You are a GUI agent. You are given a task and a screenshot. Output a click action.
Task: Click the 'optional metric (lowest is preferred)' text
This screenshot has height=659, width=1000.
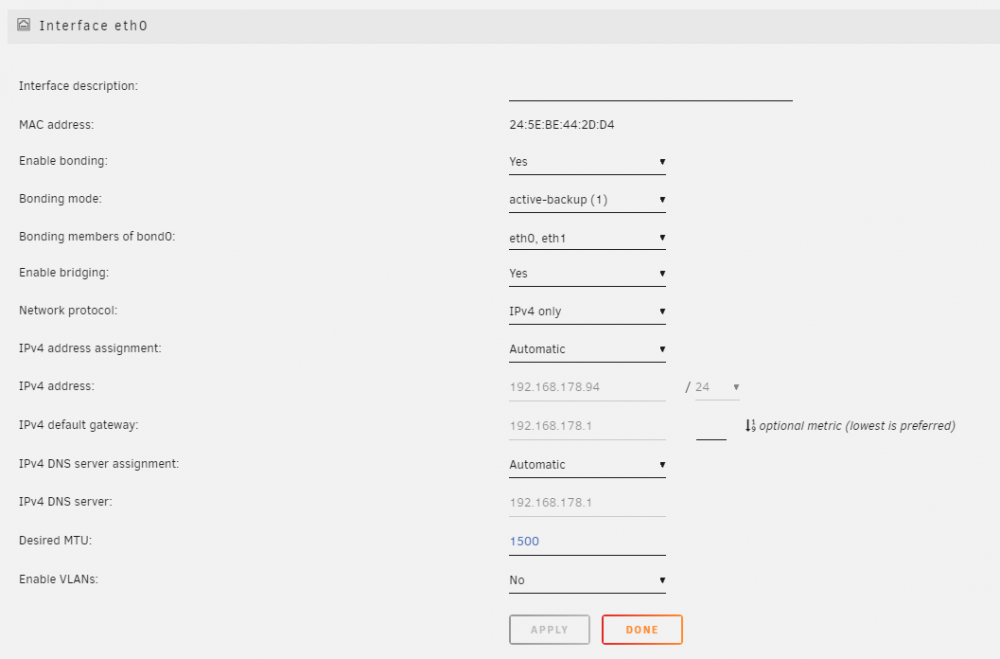pyautogui.click(x=857, y=426)
